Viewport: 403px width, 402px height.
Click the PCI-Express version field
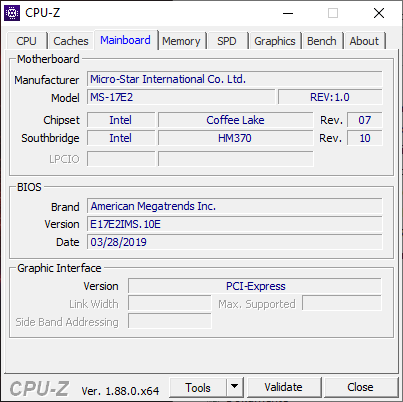(255, 286)
